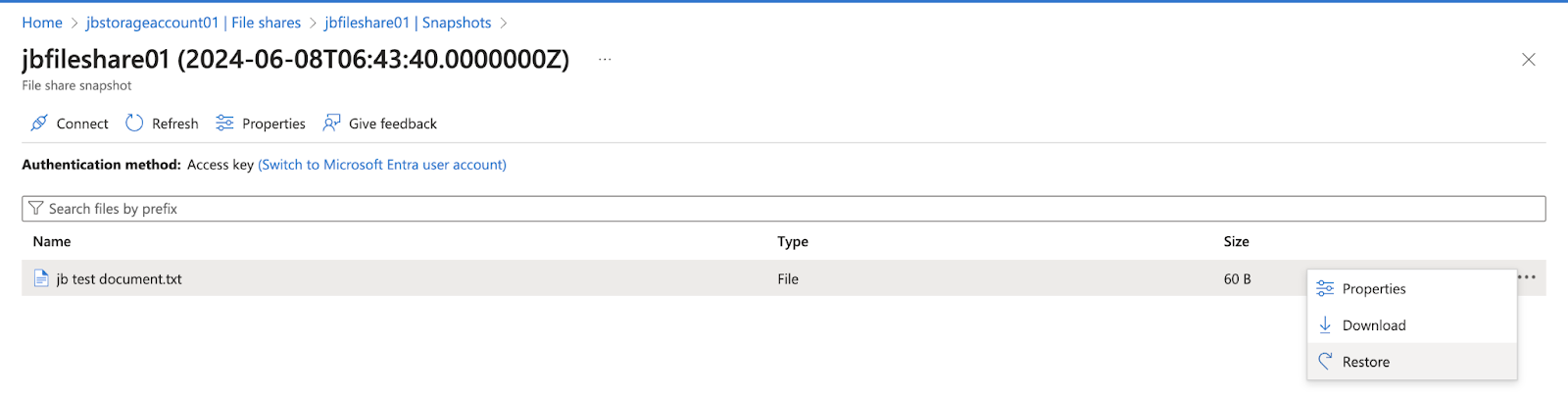This screenshot has width=1568, height=397.
Task: Click the Refresh circular arrow icon
Action: [134, 124]
